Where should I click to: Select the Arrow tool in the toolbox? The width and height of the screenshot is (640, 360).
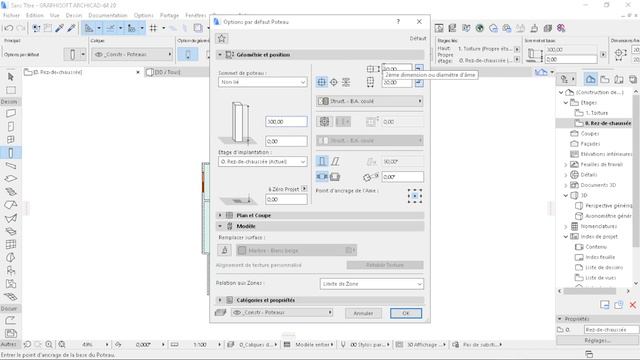pyautogui.click(x=11, y=77)
